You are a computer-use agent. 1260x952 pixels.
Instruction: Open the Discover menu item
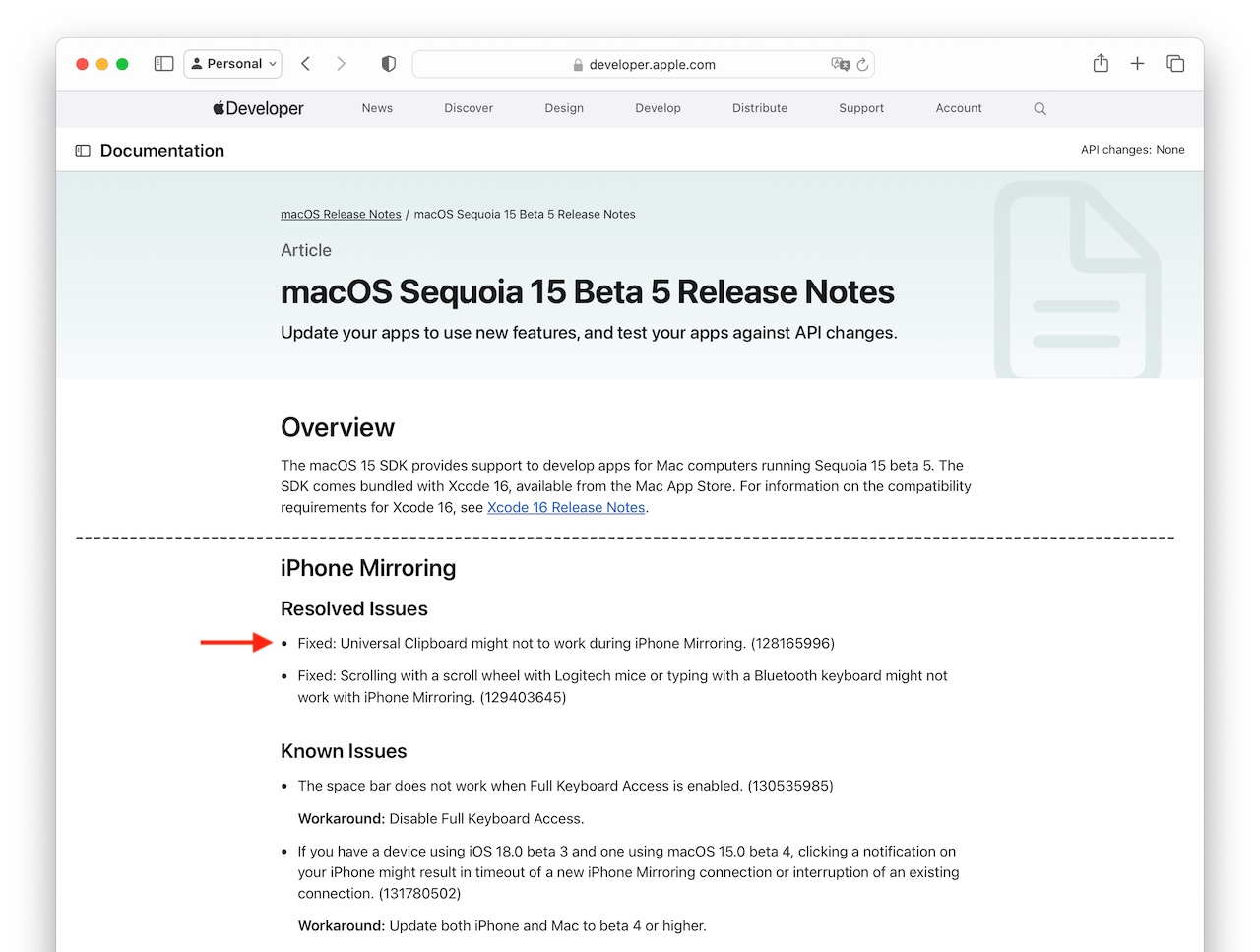(x=469, y=108)
